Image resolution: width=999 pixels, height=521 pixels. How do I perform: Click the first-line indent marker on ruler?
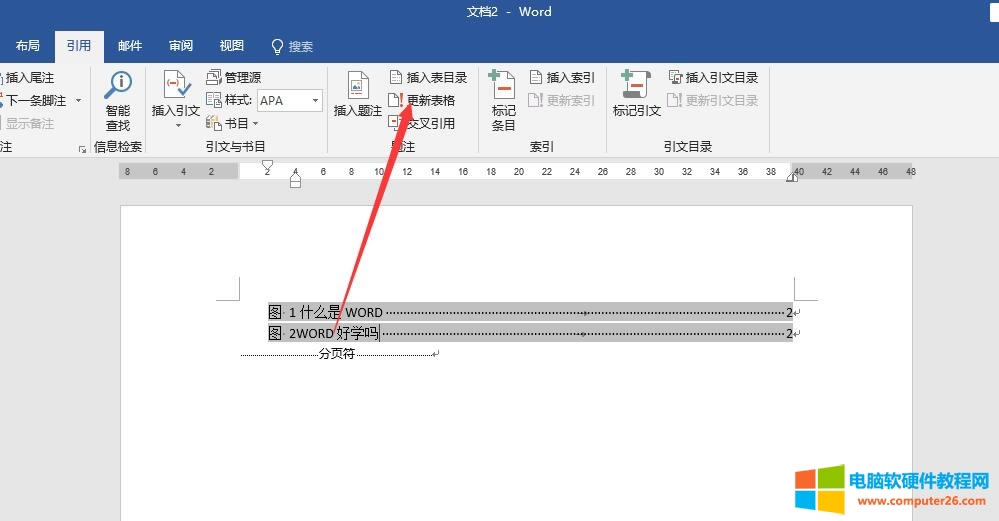pyautogui.click(x=267, y=165)
